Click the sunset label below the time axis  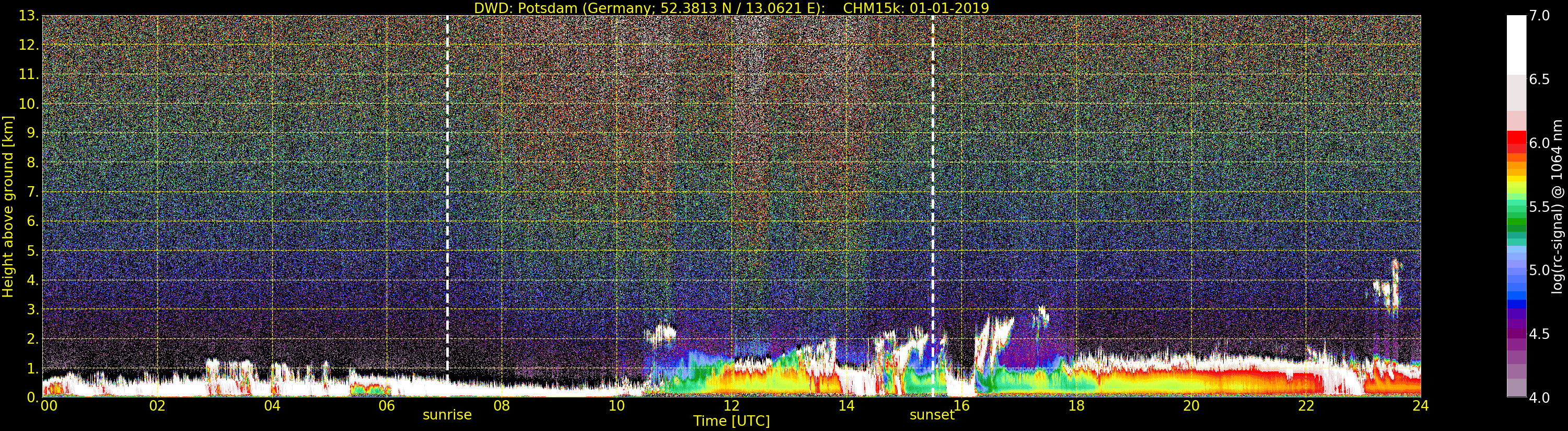(931, 415)
